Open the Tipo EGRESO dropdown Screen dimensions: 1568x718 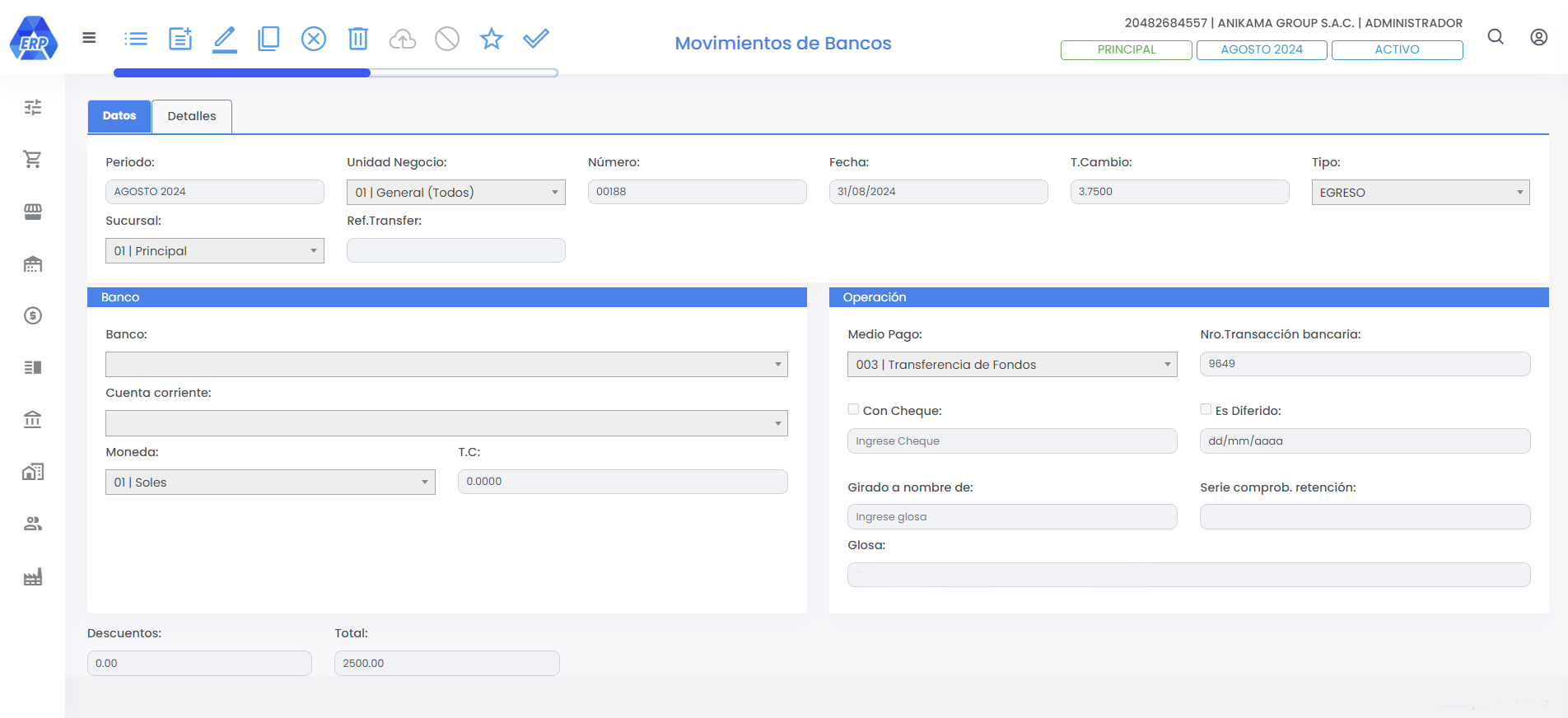pyautogui.click(x=1421, y=192)
